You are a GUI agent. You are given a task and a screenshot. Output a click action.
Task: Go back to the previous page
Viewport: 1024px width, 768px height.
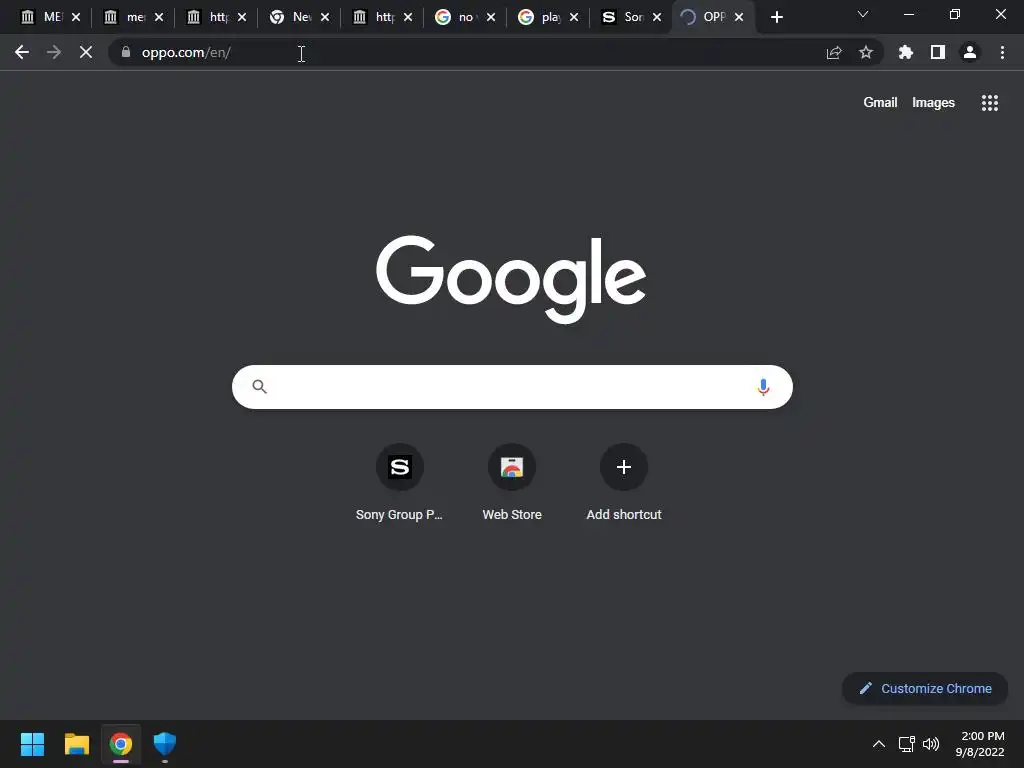point(22,52)
